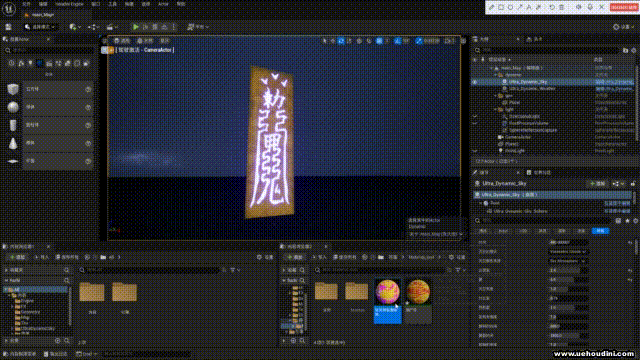The image size is (640, 360).
Task: Adjust the second numeric slider in Details properties
Action: [568, 280]
